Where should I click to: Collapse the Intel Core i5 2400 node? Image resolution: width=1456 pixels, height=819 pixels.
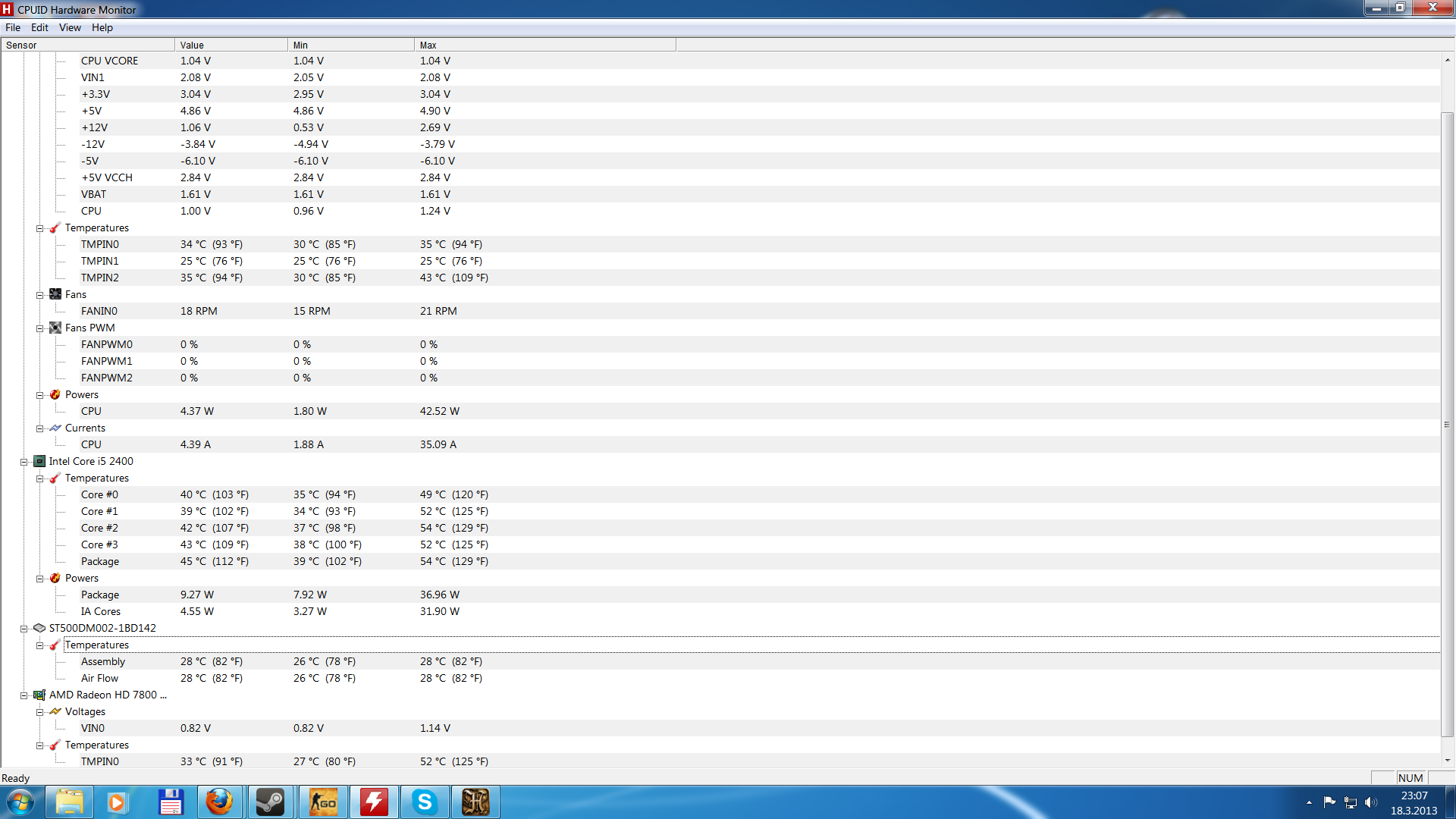point(24,462)
